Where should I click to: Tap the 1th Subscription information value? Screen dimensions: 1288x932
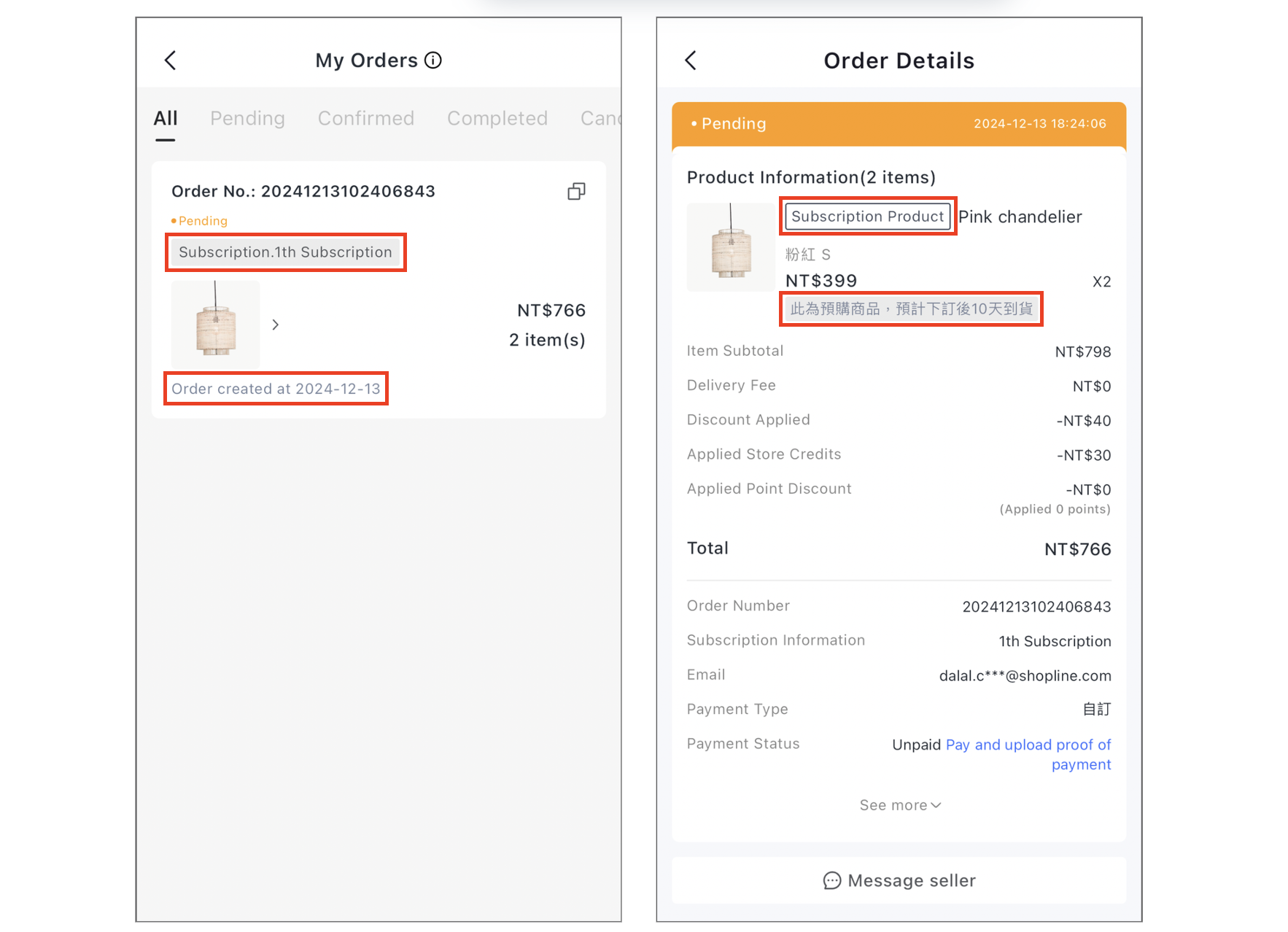pyautogui.click(x=1055, y=641)
